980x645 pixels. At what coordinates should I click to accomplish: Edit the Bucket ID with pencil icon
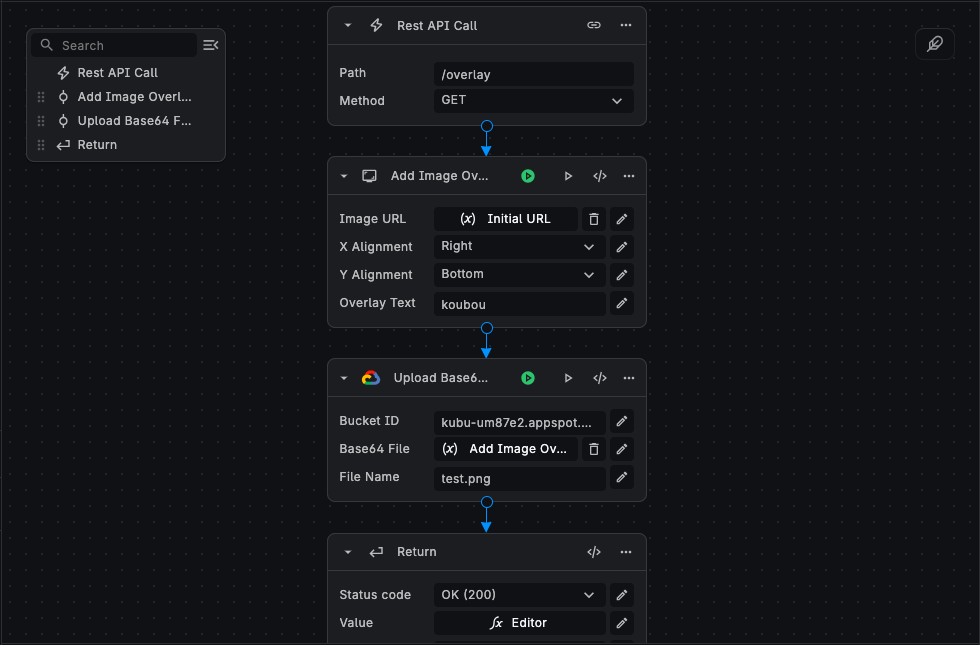pyautogui.click(x=622, y=421)
